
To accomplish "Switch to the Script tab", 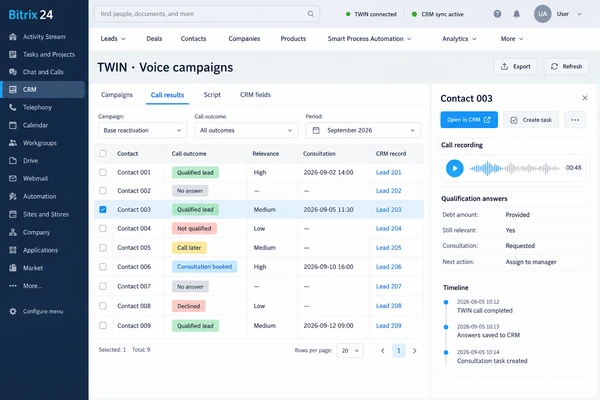I will point(212,95).
